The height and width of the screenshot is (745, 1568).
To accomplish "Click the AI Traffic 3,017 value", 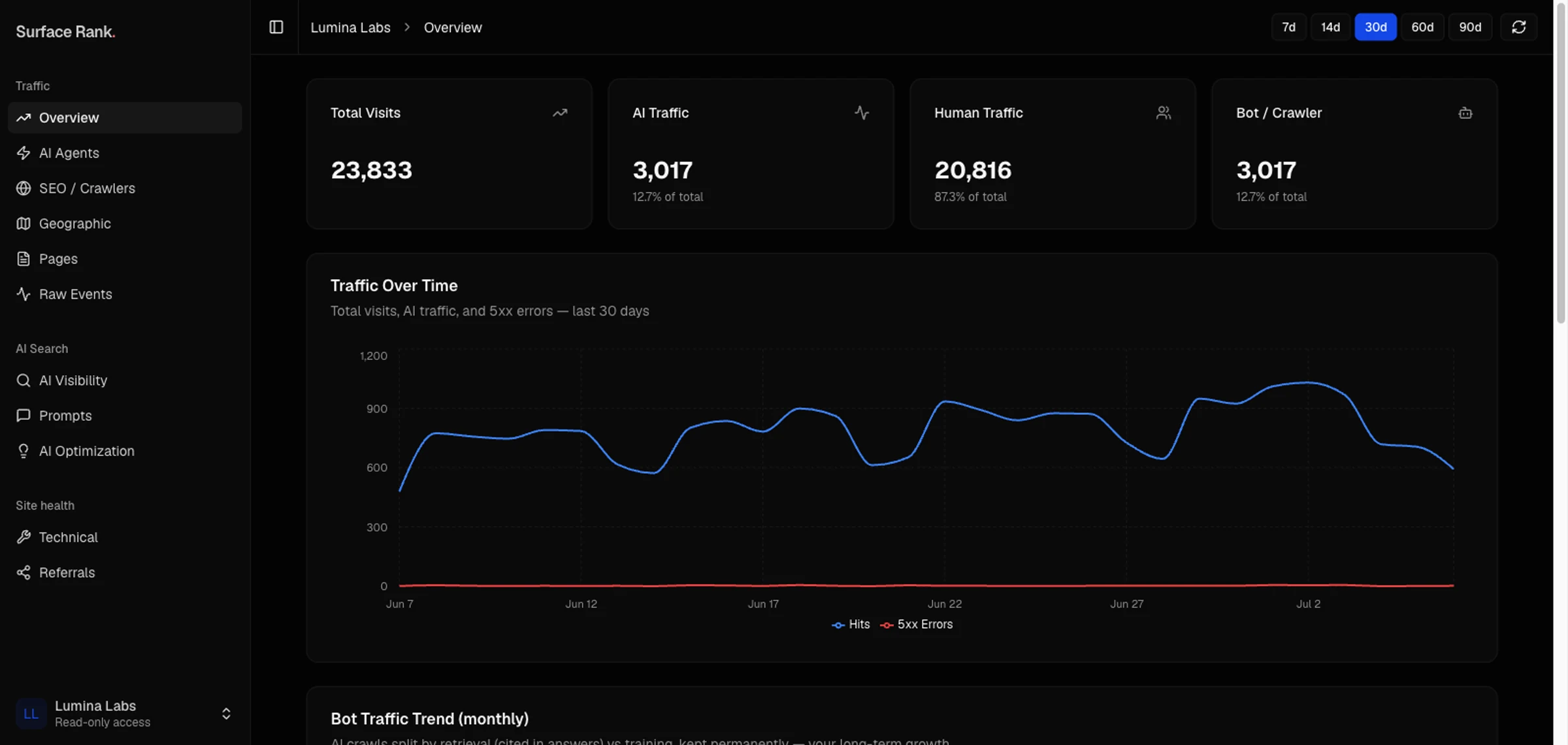I will [x=662, y=171].
